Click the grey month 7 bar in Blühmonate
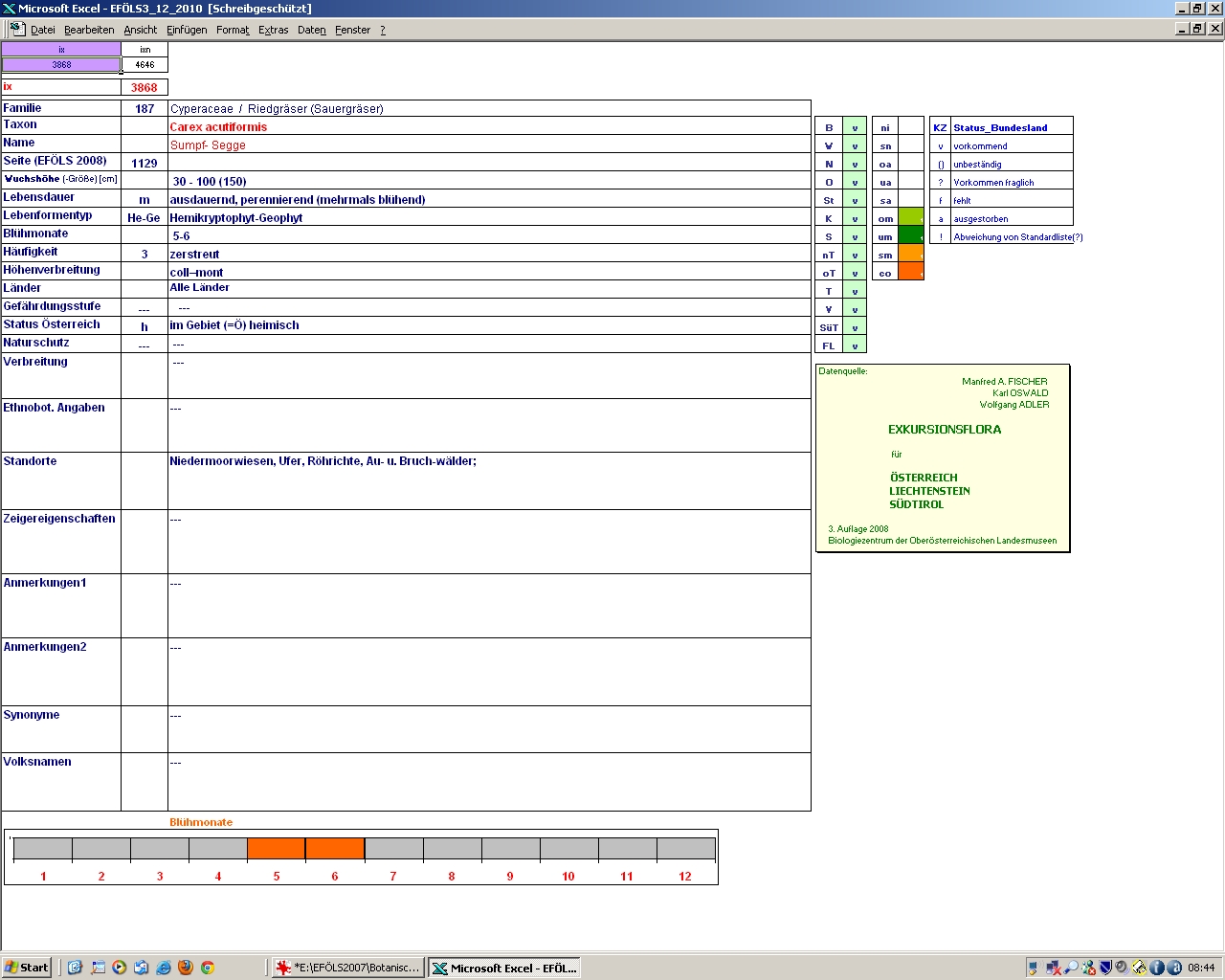Viewport: 1225px width, 980px height. pos(393,849)
